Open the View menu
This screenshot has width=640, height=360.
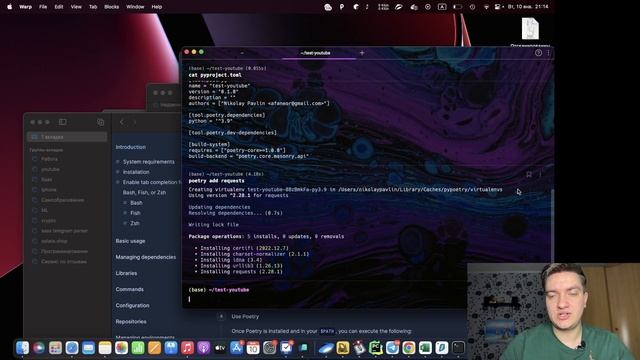(x=76, y=7)
